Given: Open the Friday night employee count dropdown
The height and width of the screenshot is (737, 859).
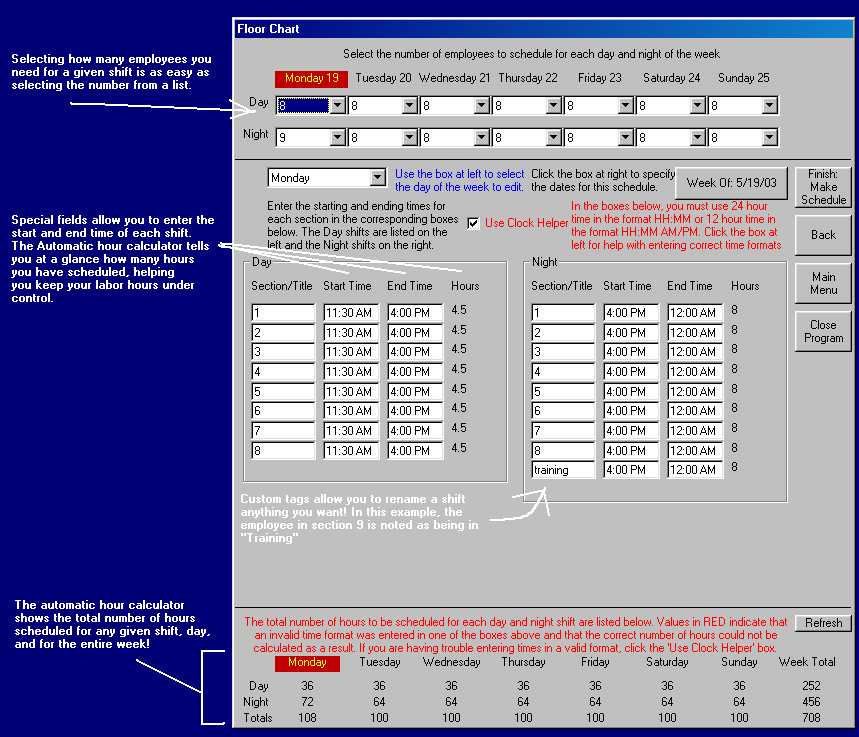Looking at the screenshot, I should click(x=626, y=138).
